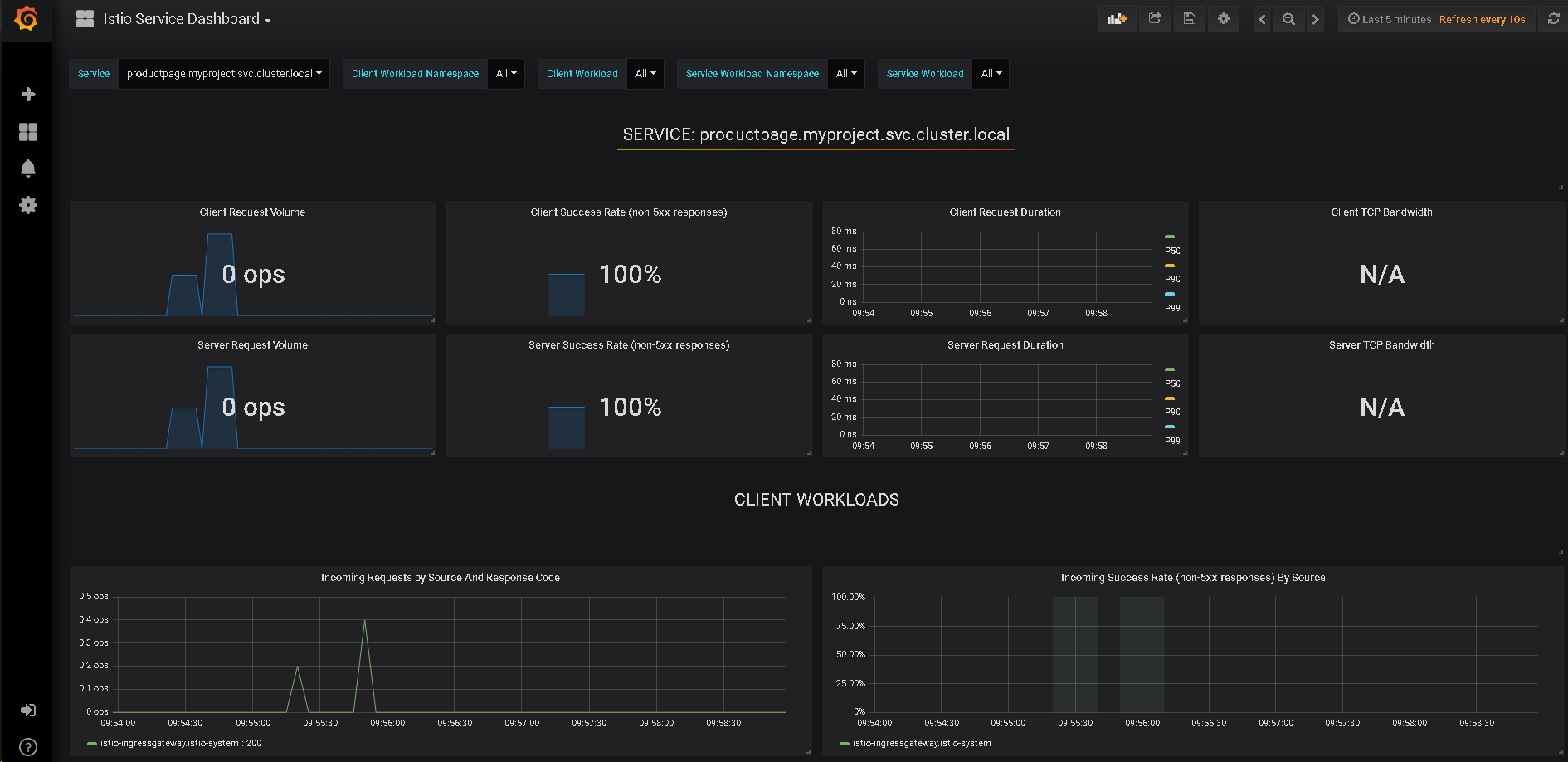Click the Service variable label
Viewport: 1568px width, 762px height.
(94, 74)
